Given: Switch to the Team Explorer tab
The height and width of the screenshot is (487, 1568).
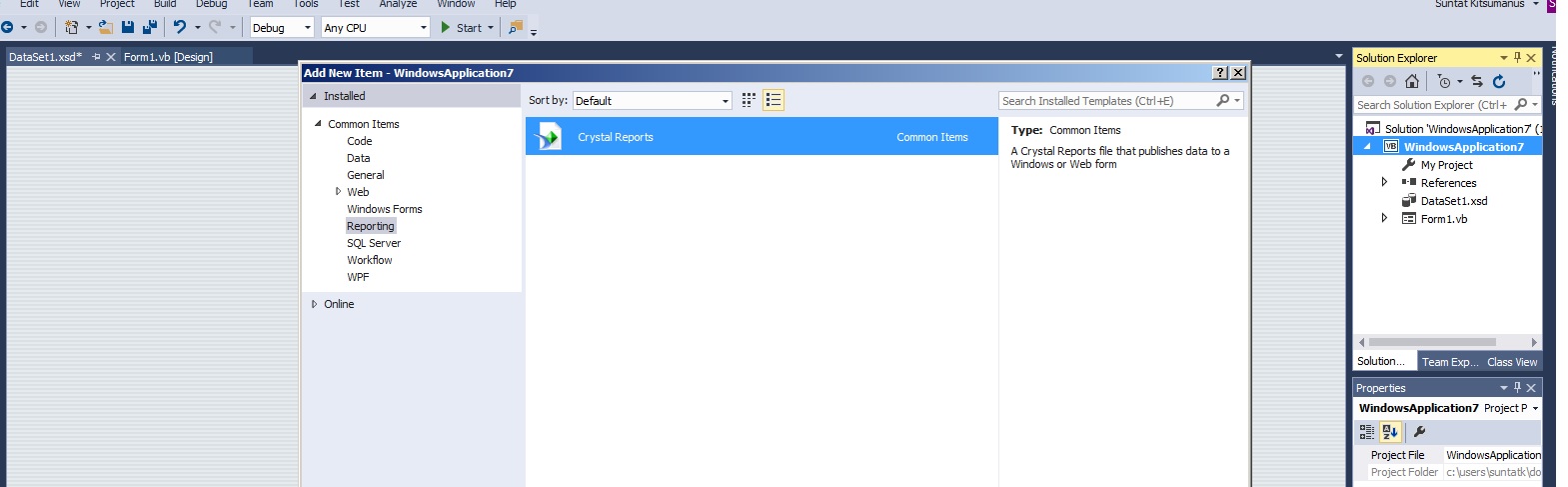Looking at the screenshot, I should [1449, 362].
